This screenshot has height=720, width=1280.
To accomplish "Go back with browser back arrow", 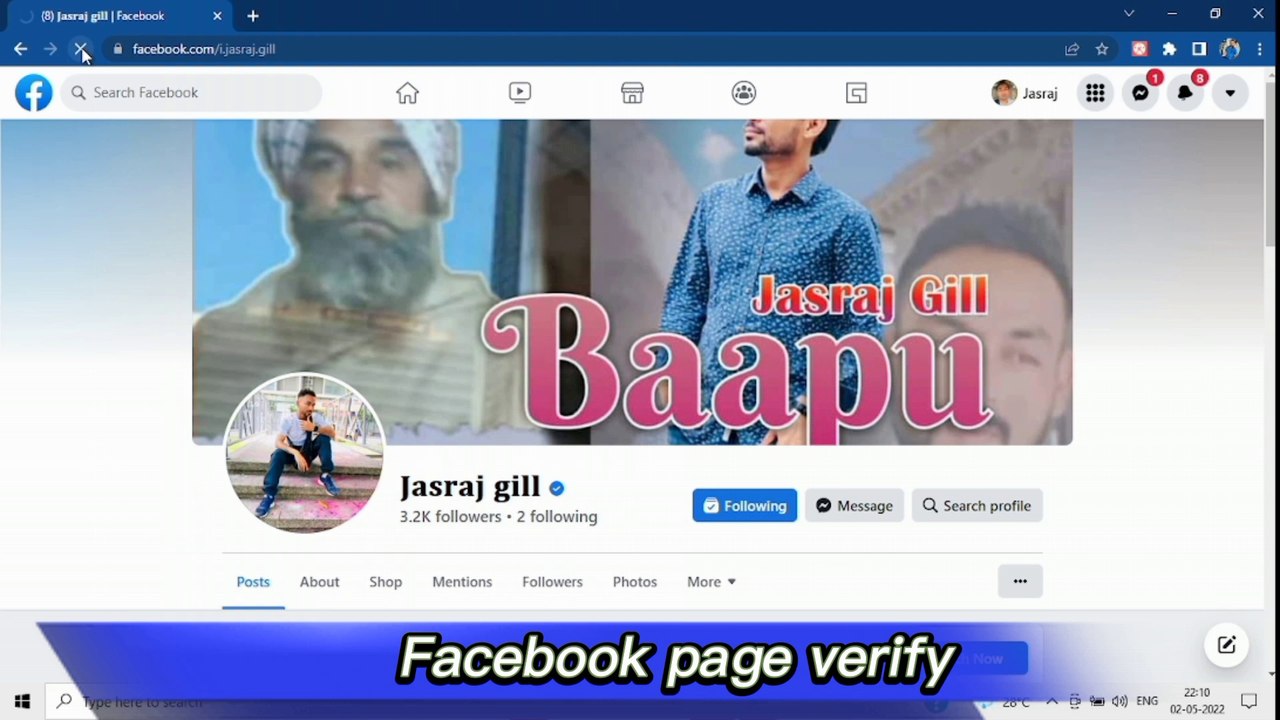I will click(x=21, y=49).
